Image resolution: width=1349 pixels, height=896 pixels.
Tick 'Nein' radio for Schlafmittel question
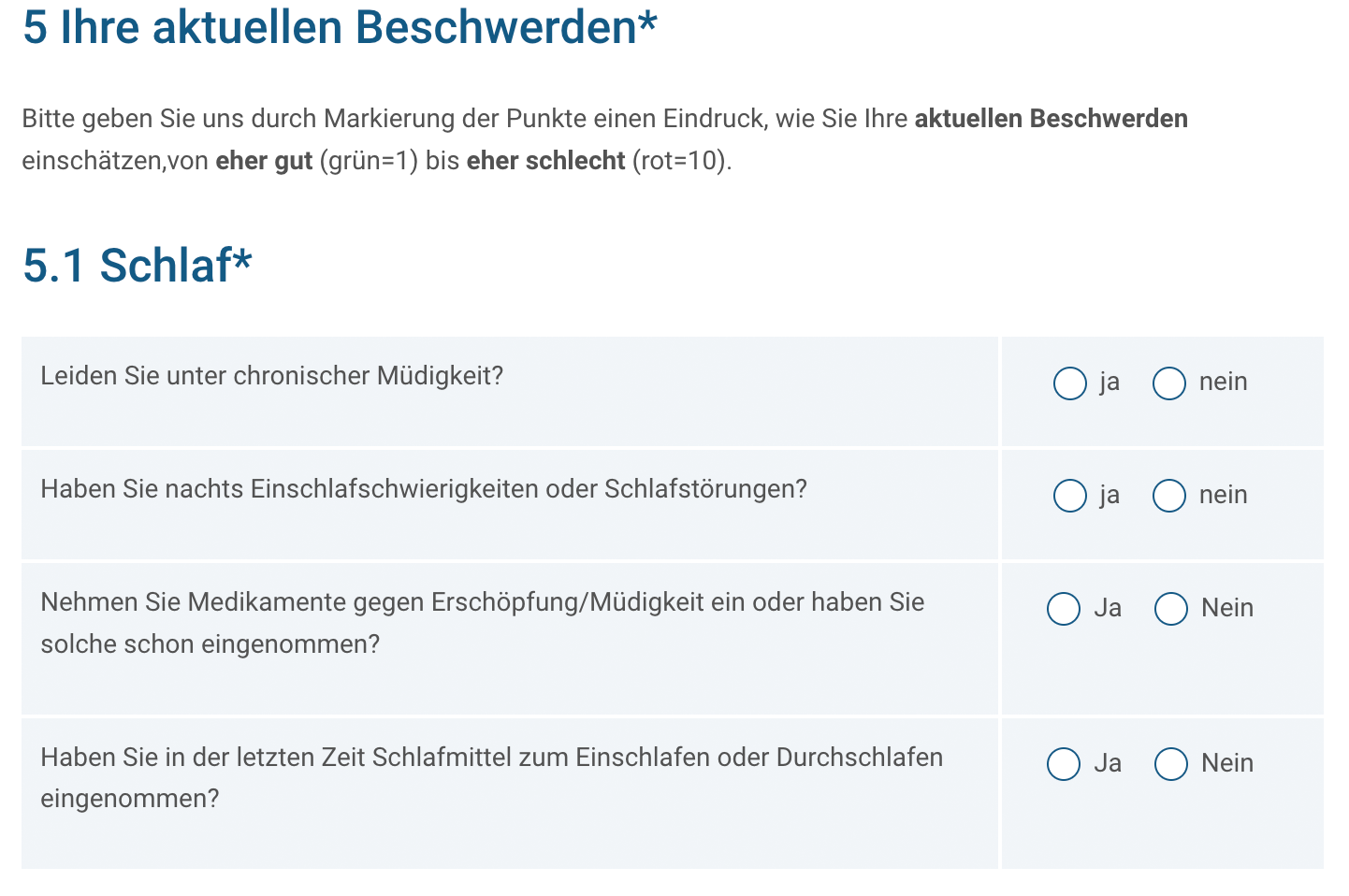[1171, 764]
